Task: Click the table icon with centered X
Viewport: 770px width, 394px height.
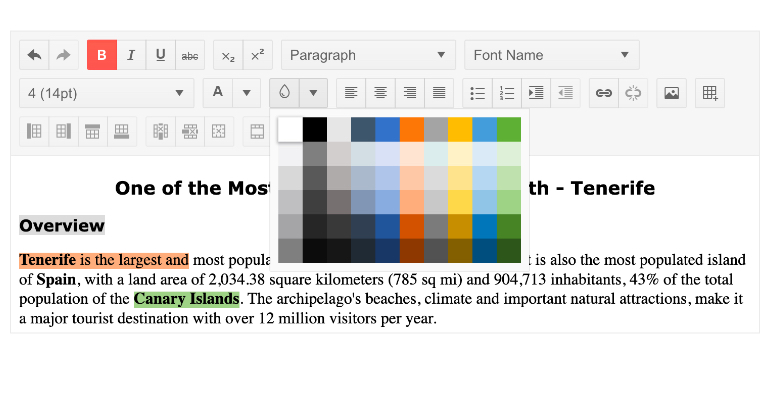Action: pyautogui.click(x=219, y=131)
